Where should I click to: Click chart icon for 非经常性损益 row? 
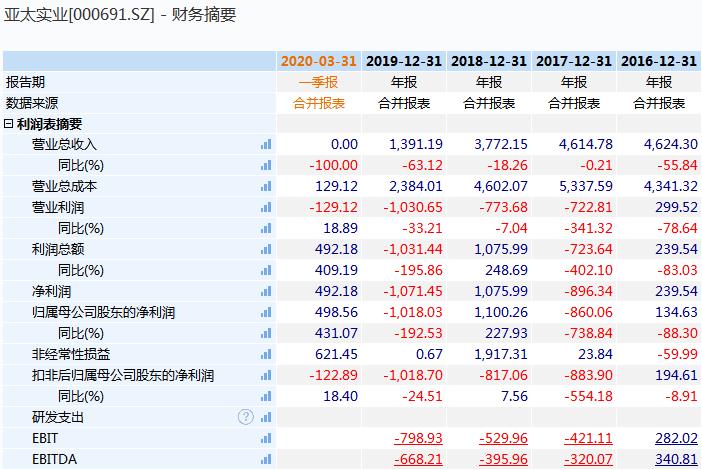pos(266,355)
